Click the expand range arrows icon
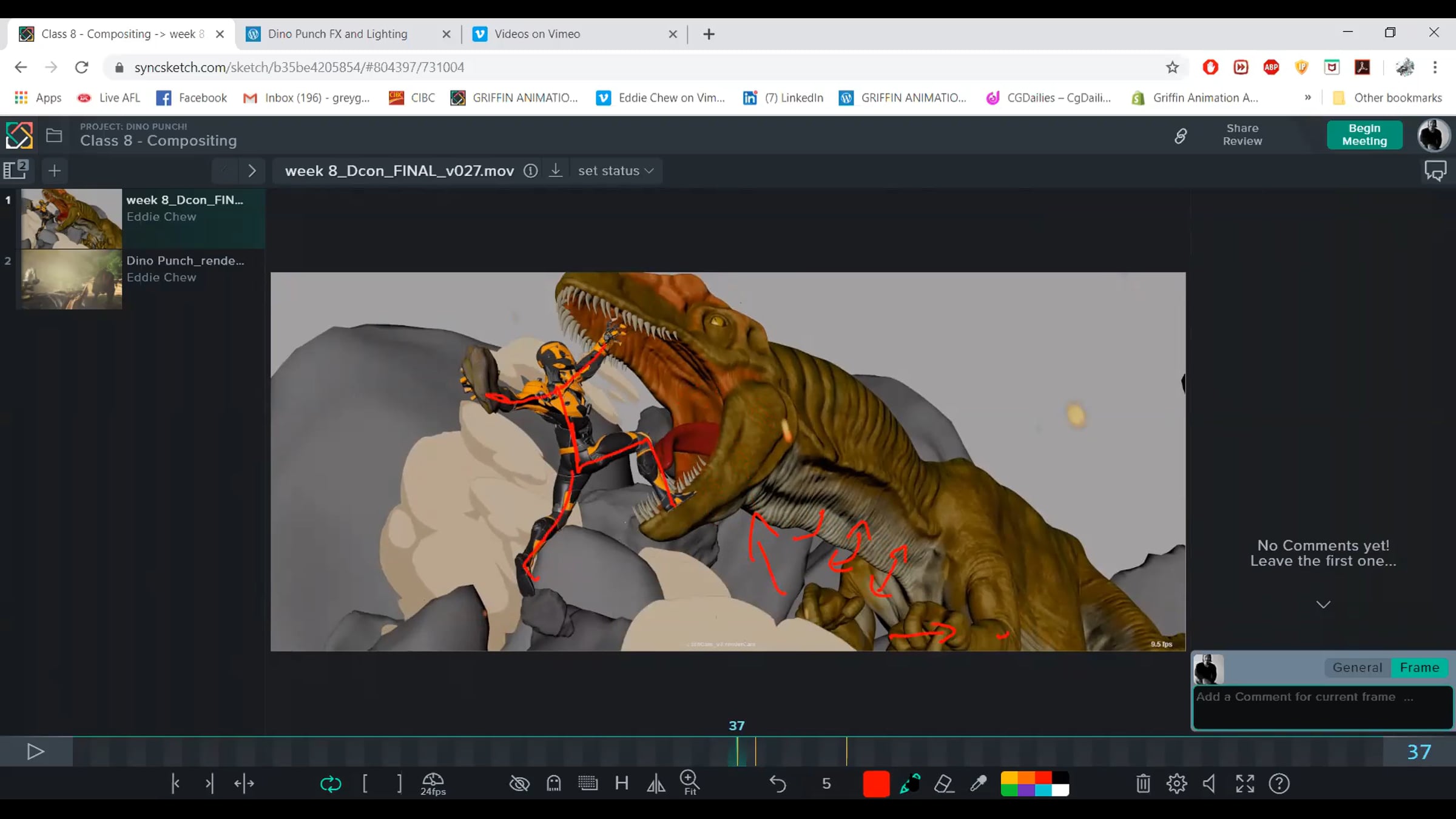The width and height of the screenshot is (1456, 819). (244, 784)
